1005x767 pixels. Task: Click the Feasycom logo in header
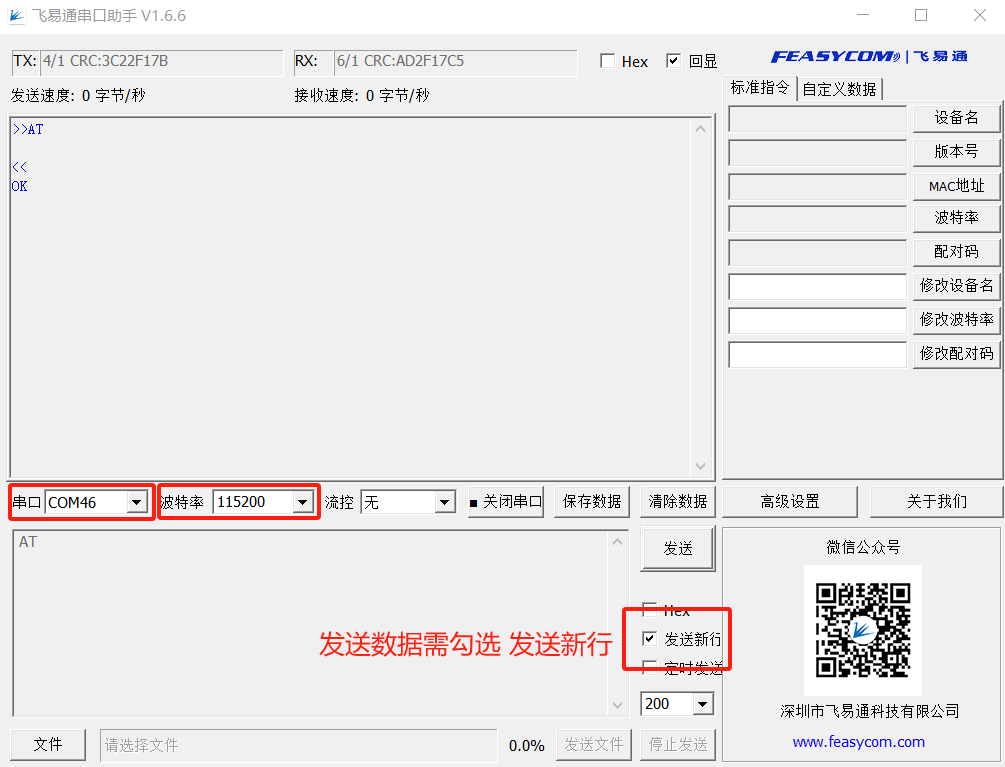[x=868, y=57]
